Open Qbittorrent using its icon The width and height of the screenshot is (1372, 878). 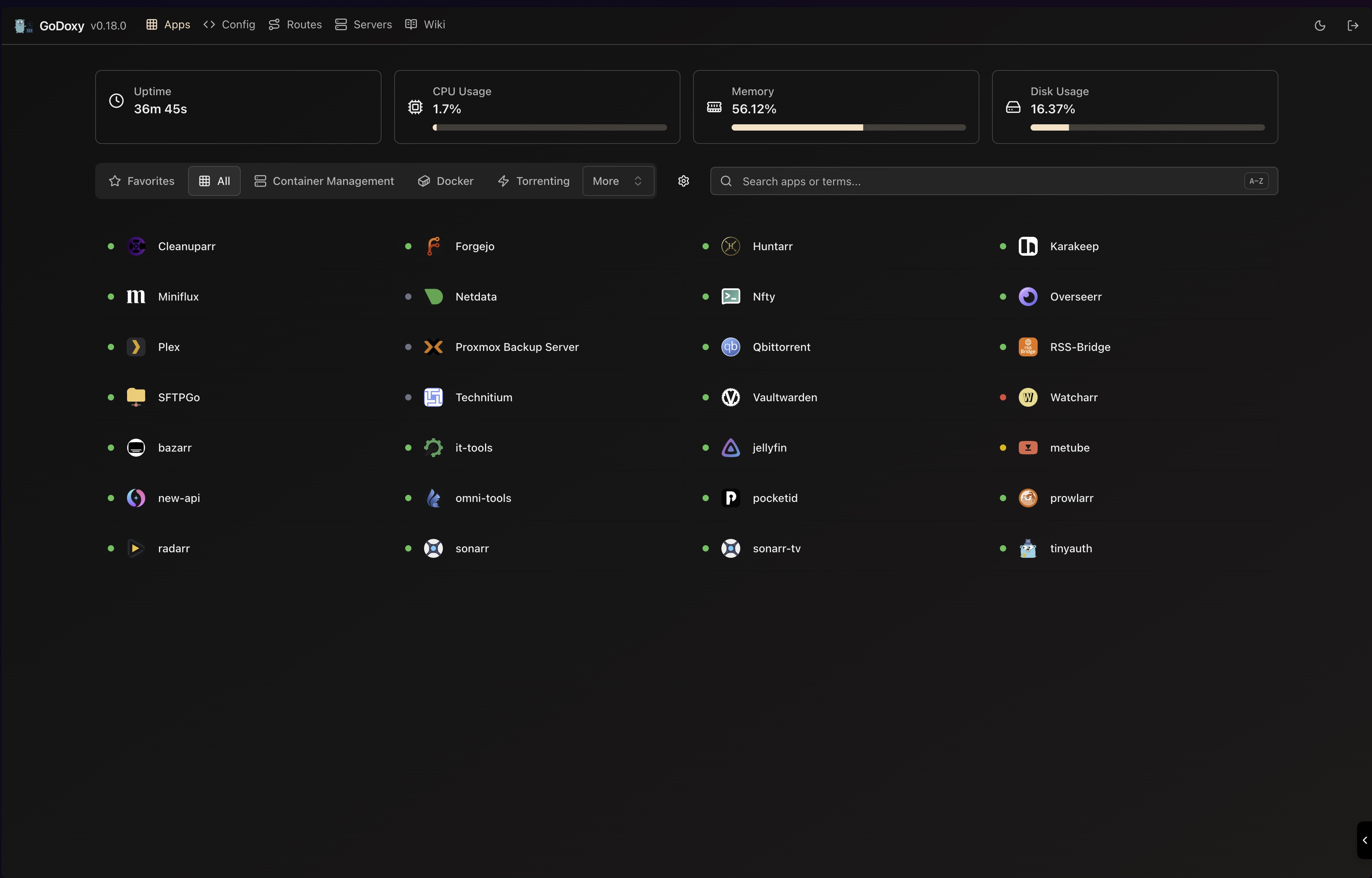coord(730,347)
